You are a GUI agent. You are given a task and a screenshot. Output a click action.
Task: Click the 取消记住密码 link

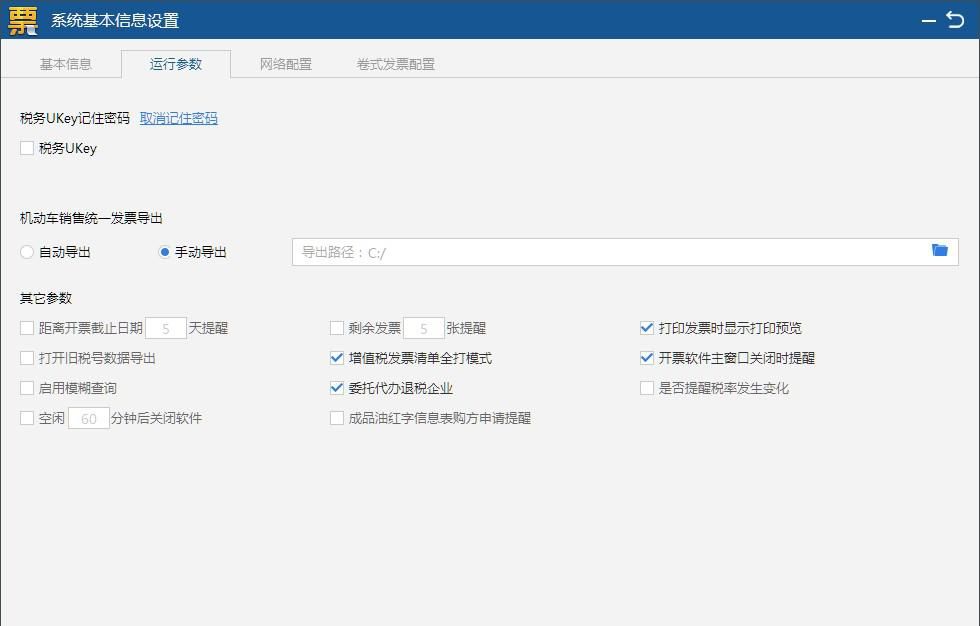[177, 118]
